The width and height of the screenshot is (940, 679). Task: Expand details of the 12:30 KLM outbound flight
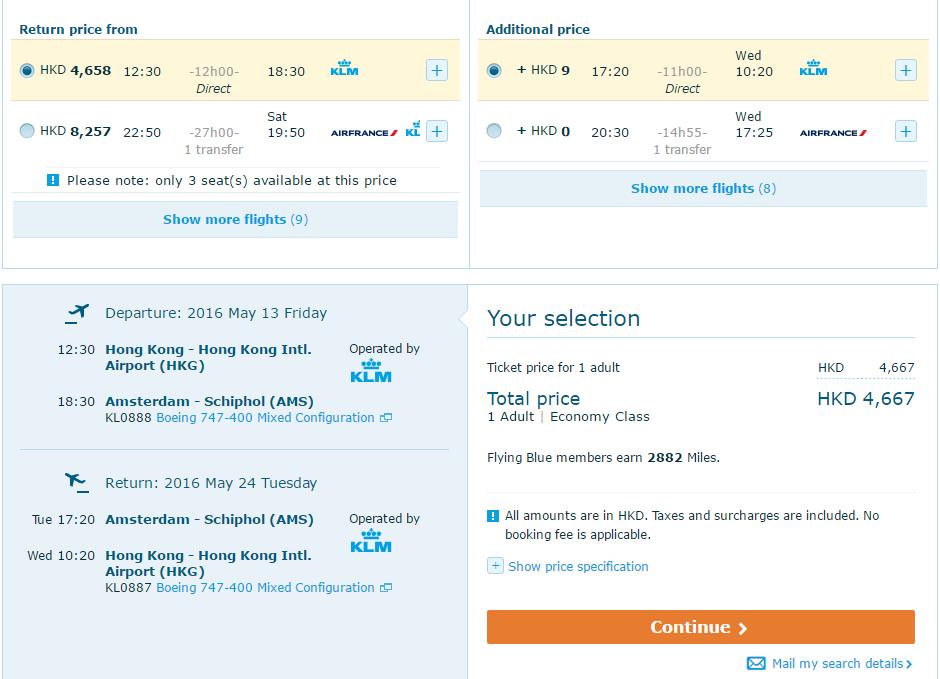437,70
